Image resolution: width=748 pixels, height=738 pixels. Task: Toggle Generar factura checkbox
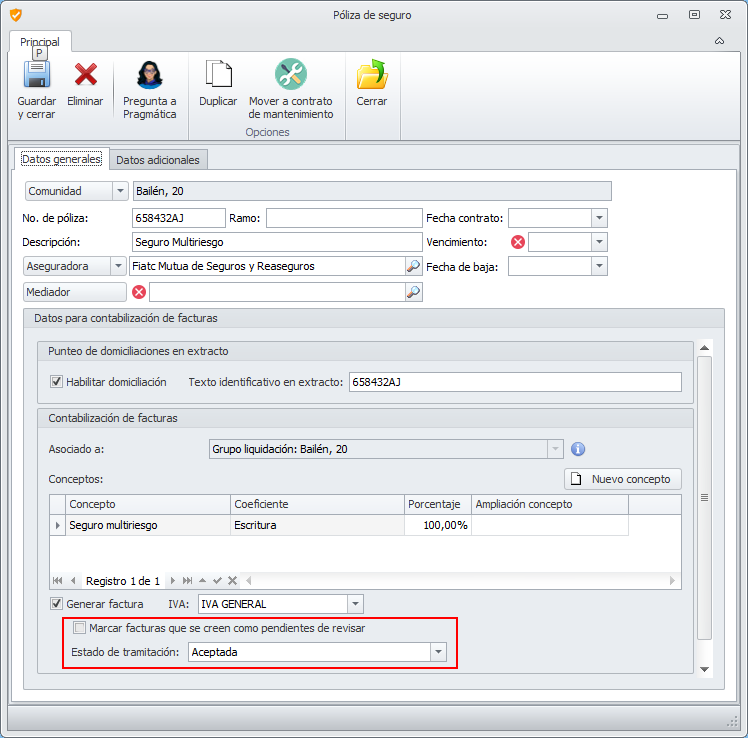(x=56, y=604)
